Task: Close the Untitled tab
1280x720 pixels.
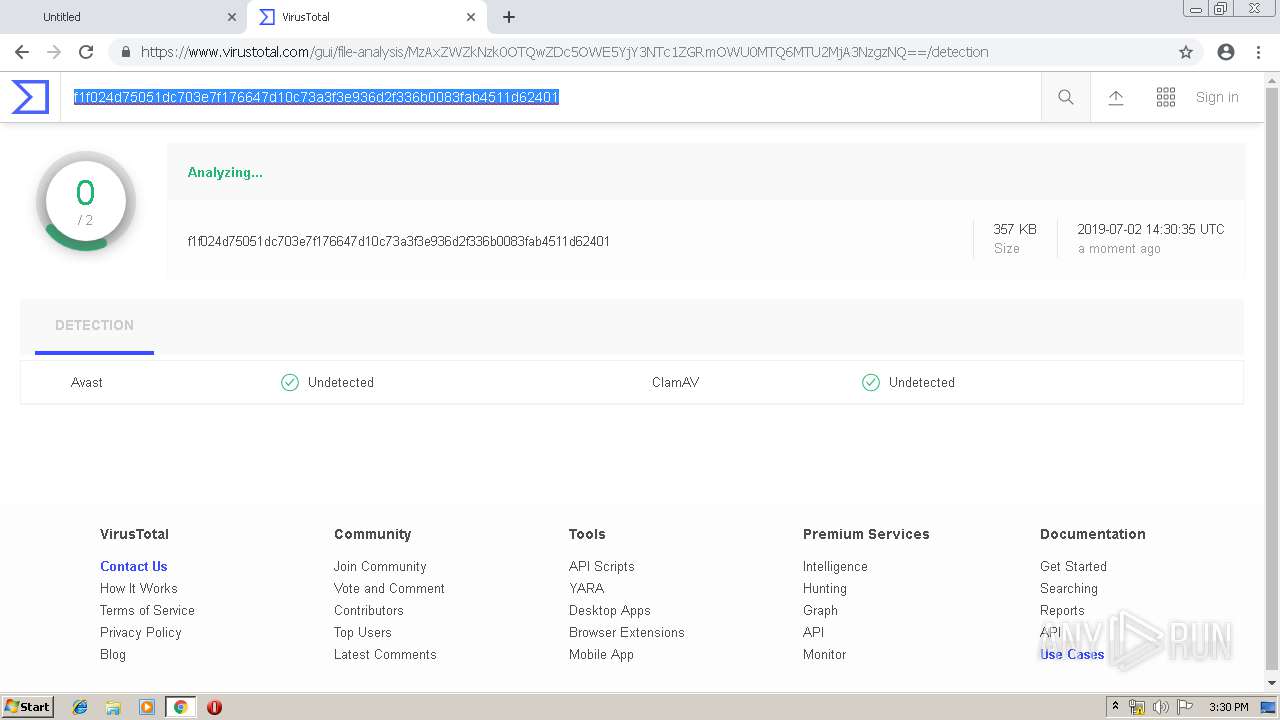Action: (x=232, y=17)
